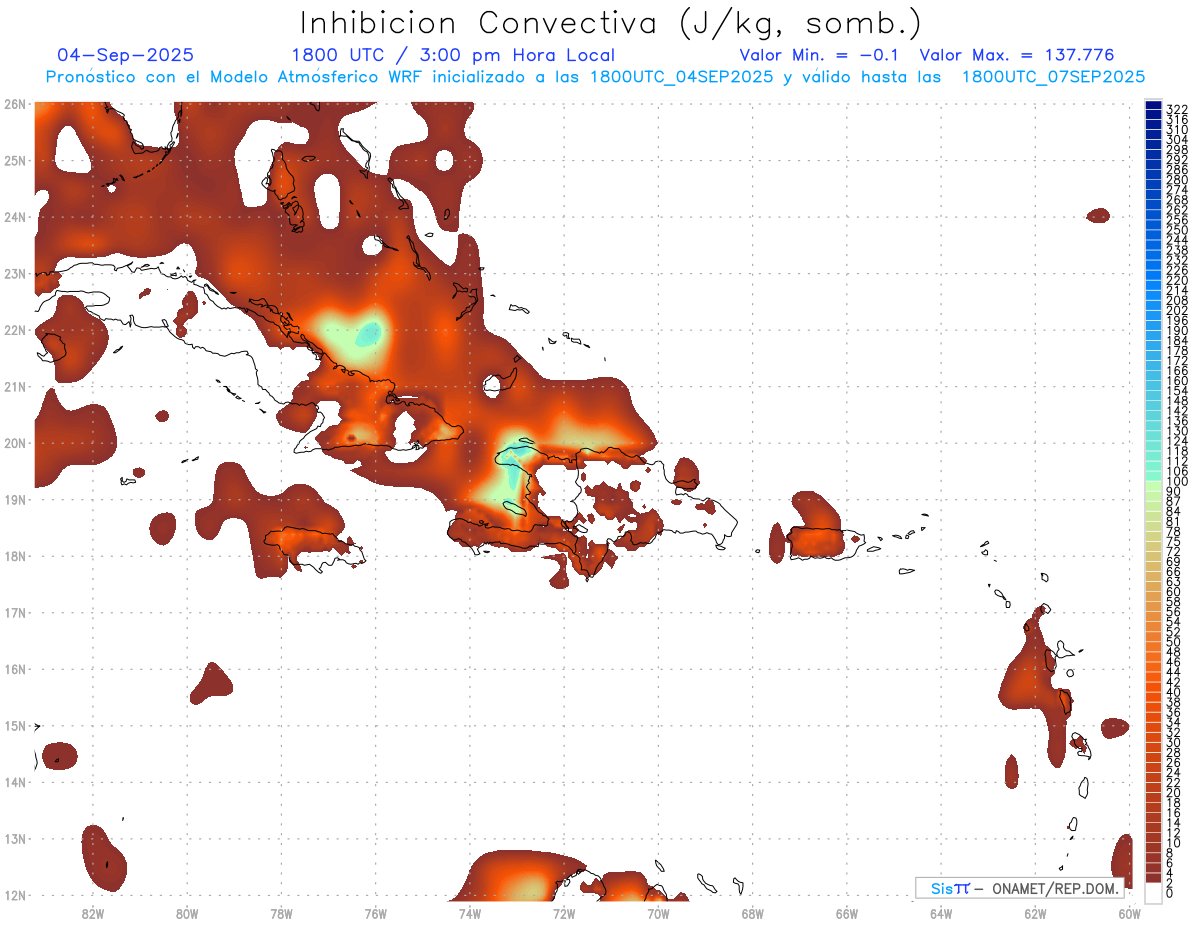This screenshot has height=927, width=1200.
Task: Click the '74W' longitude label
Action: [470, 913]
